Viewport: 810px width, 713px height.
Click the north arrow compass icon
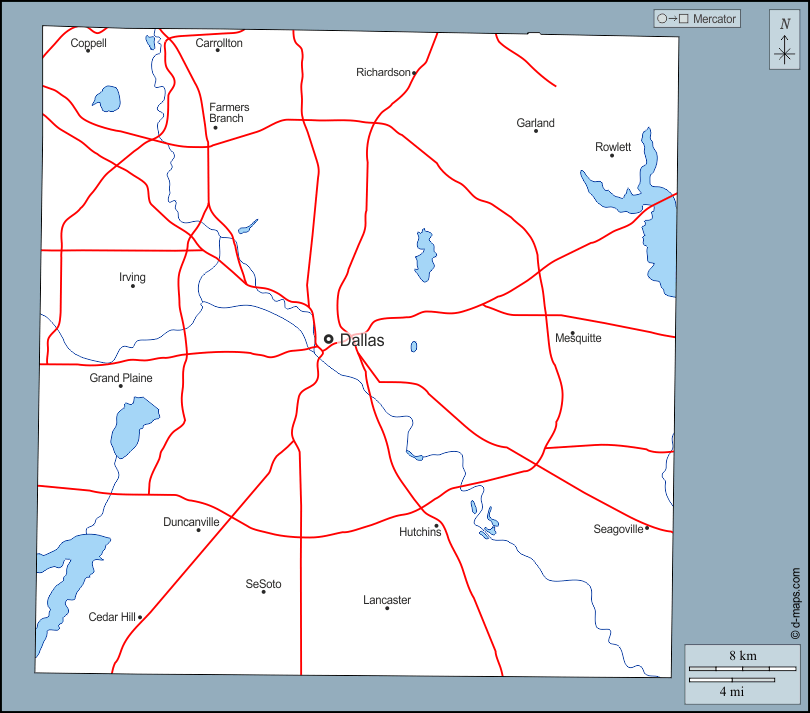coord(784,40)
